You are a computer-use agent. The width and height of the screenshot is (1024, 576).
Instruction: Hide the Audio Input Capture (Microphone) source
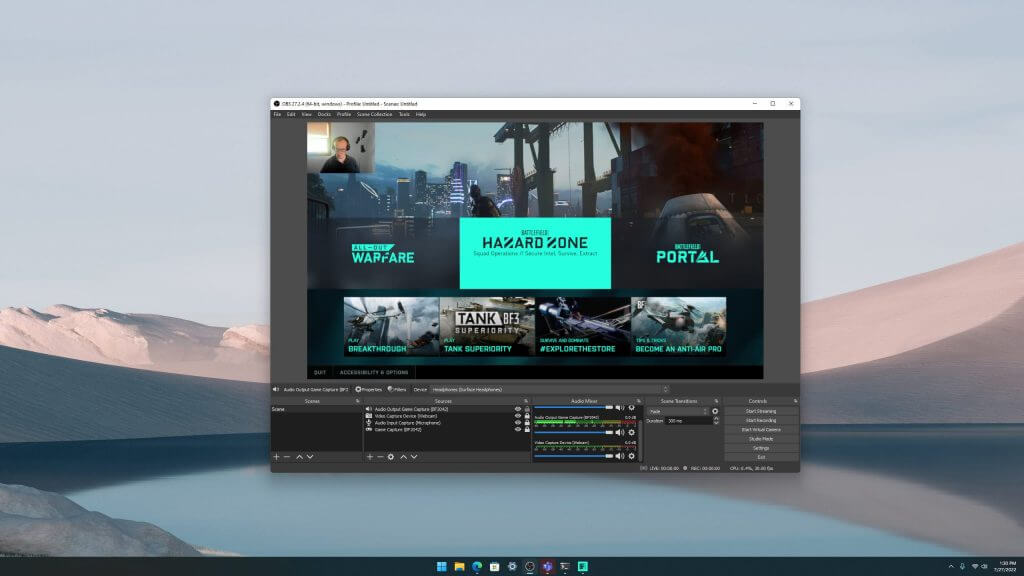tap(518, 423)
